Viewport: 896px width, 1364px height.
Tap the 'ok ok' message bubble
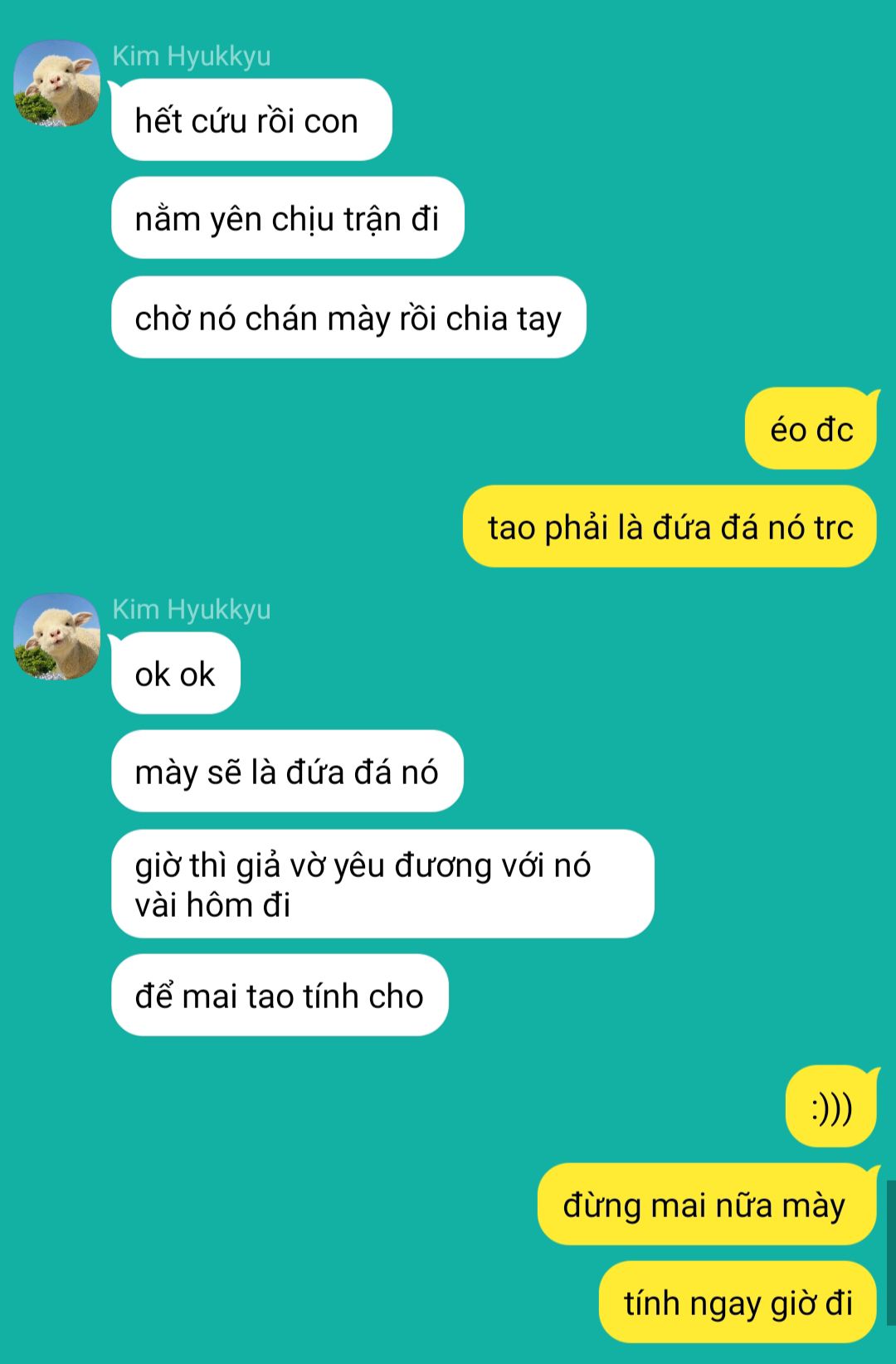tap(175, 674)
